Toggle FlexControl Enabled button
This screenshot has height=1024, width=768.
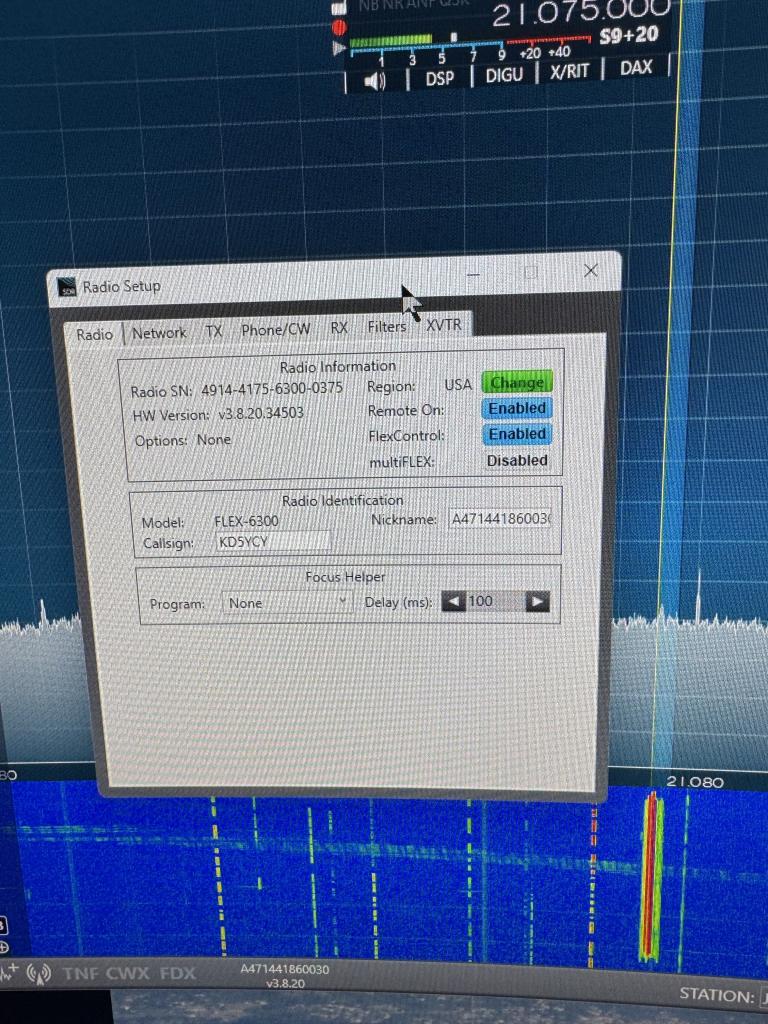[517, 434]
